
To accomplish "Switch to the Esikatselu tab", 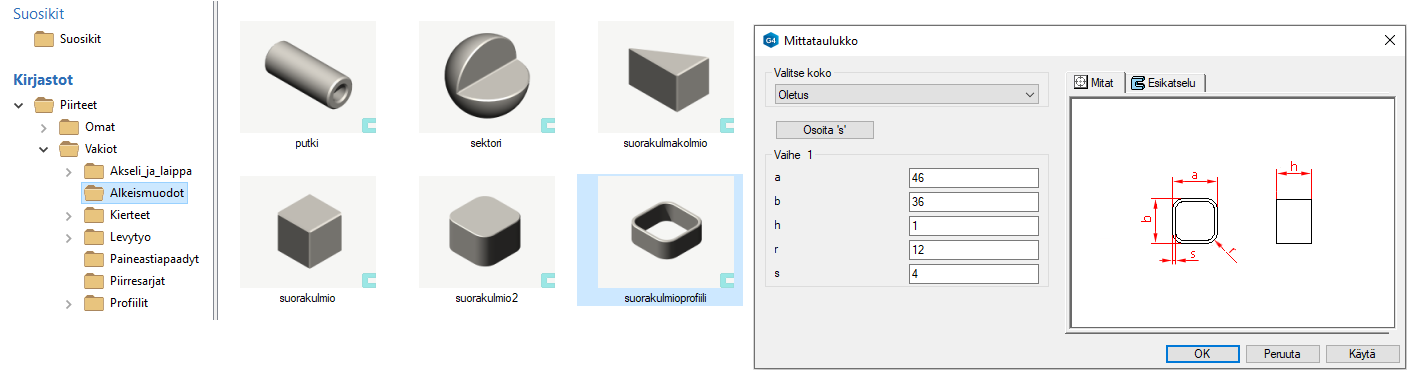I will [x=1166, y=83].
